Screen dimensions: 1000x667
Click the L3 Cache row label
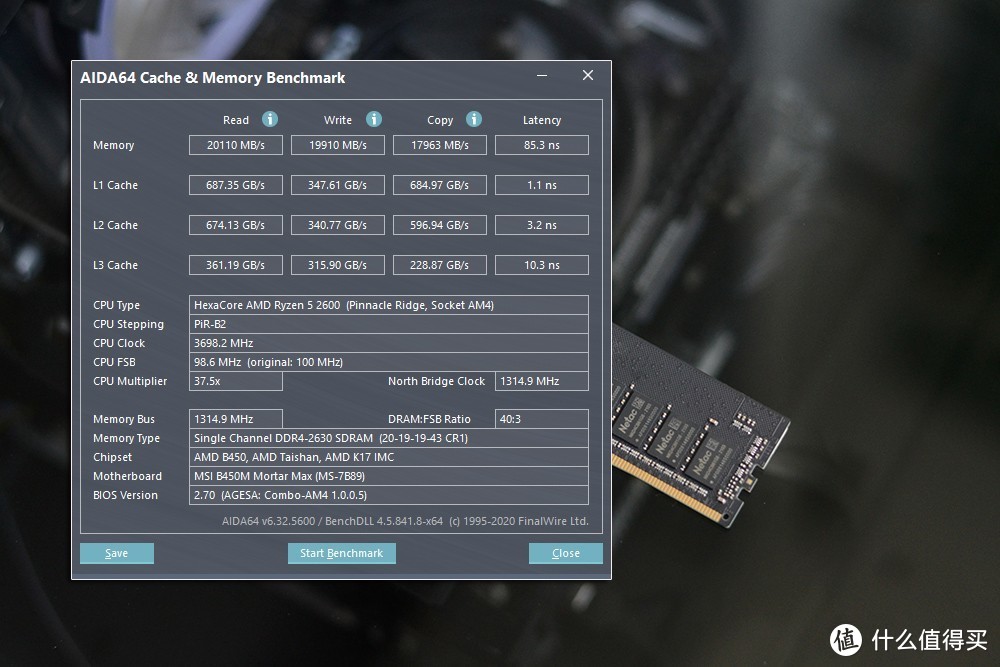(x=115, y=265)
